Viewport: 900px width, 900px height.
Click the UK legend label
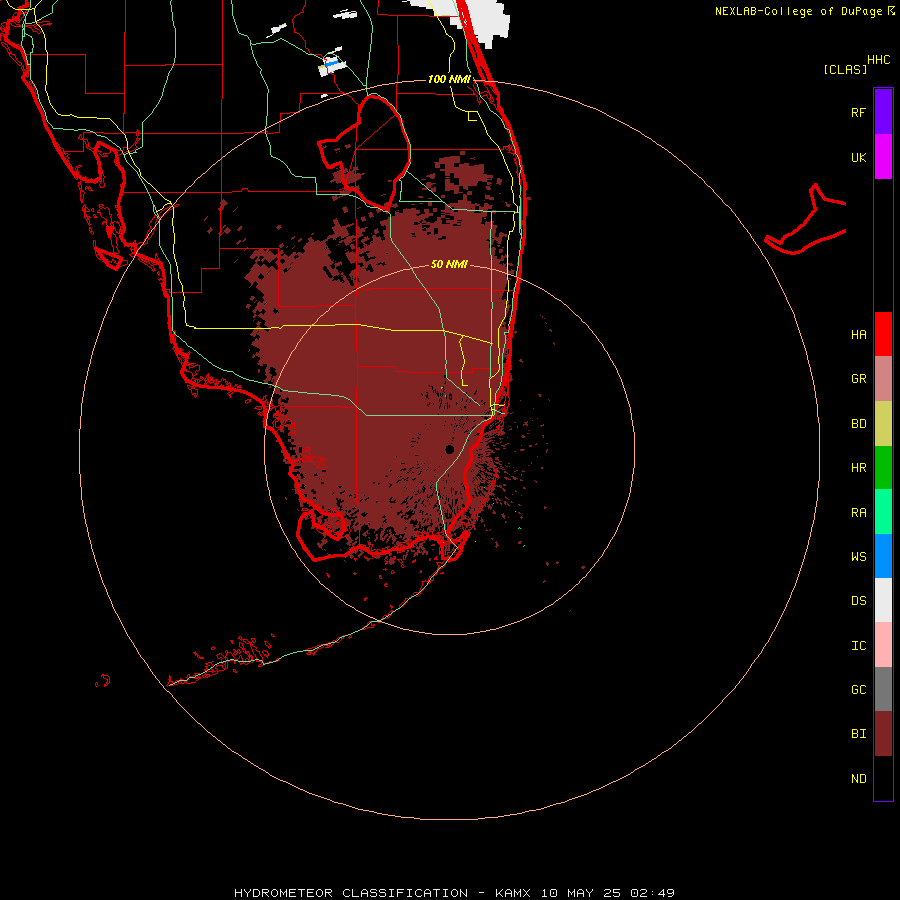(858, 157)
